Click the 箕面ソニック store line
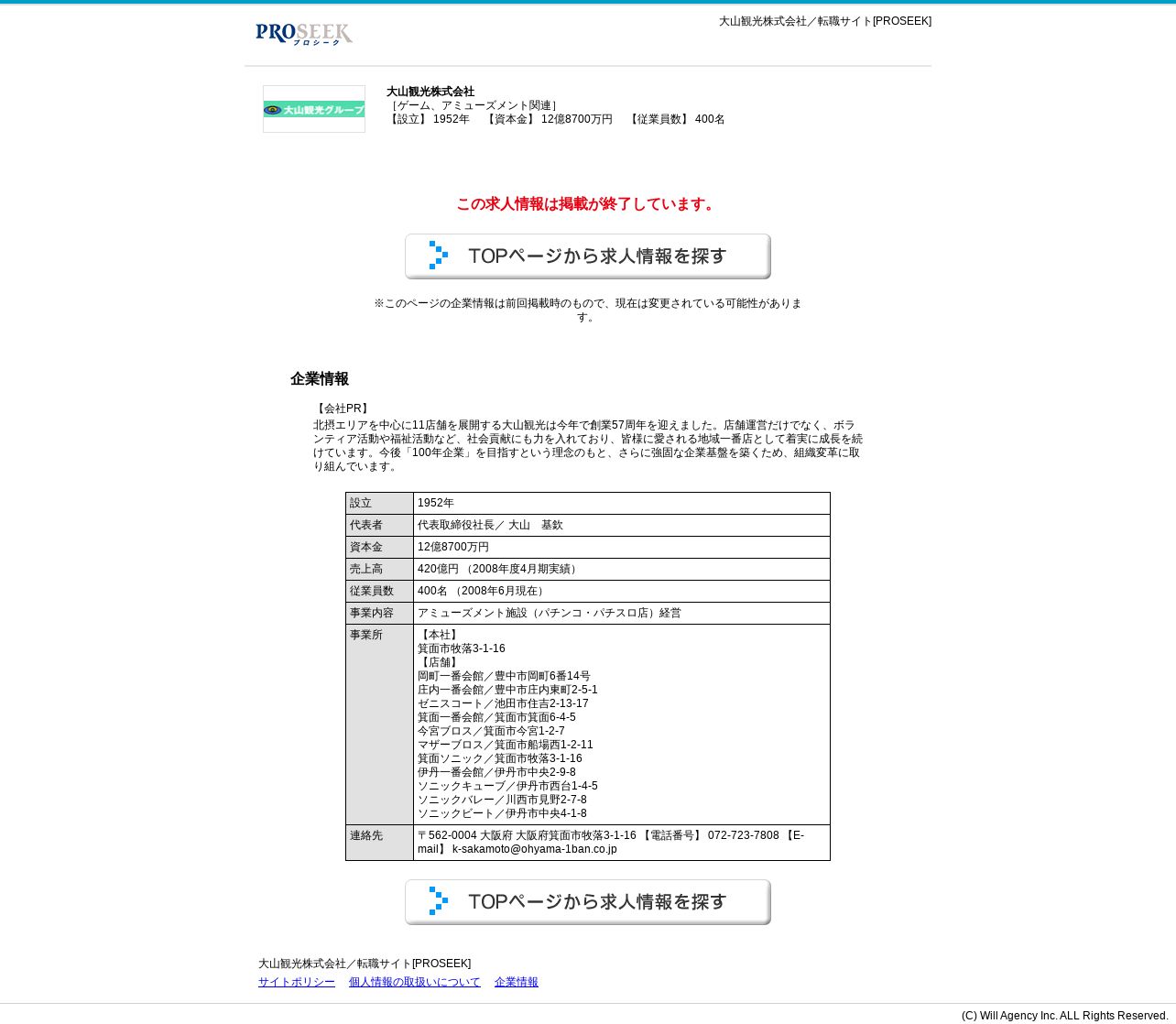Screen dimensions: 1176x1024 500,758
